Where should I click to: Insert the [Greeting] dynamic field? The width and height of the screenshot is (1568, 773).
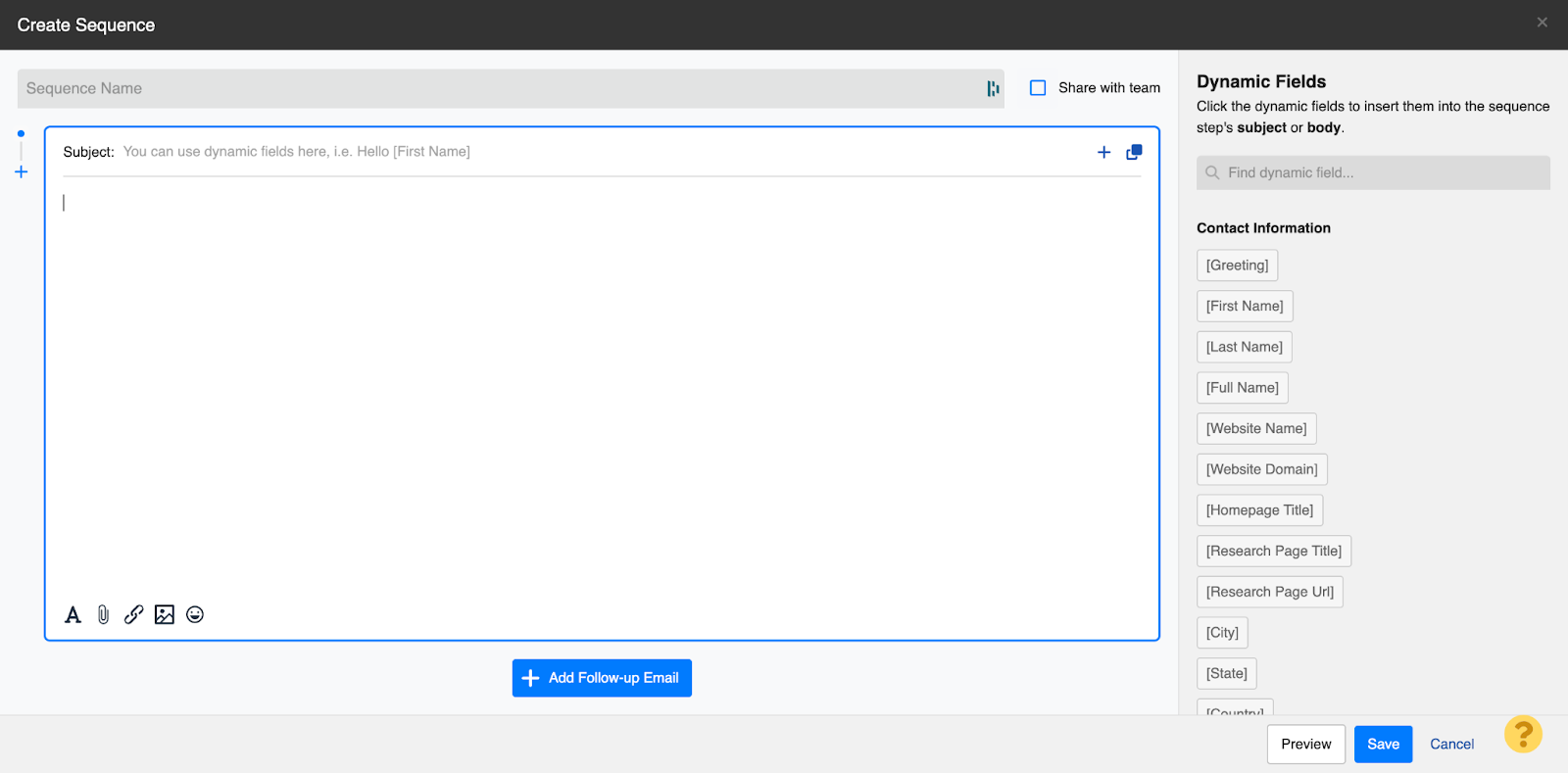click(1237, 266)
